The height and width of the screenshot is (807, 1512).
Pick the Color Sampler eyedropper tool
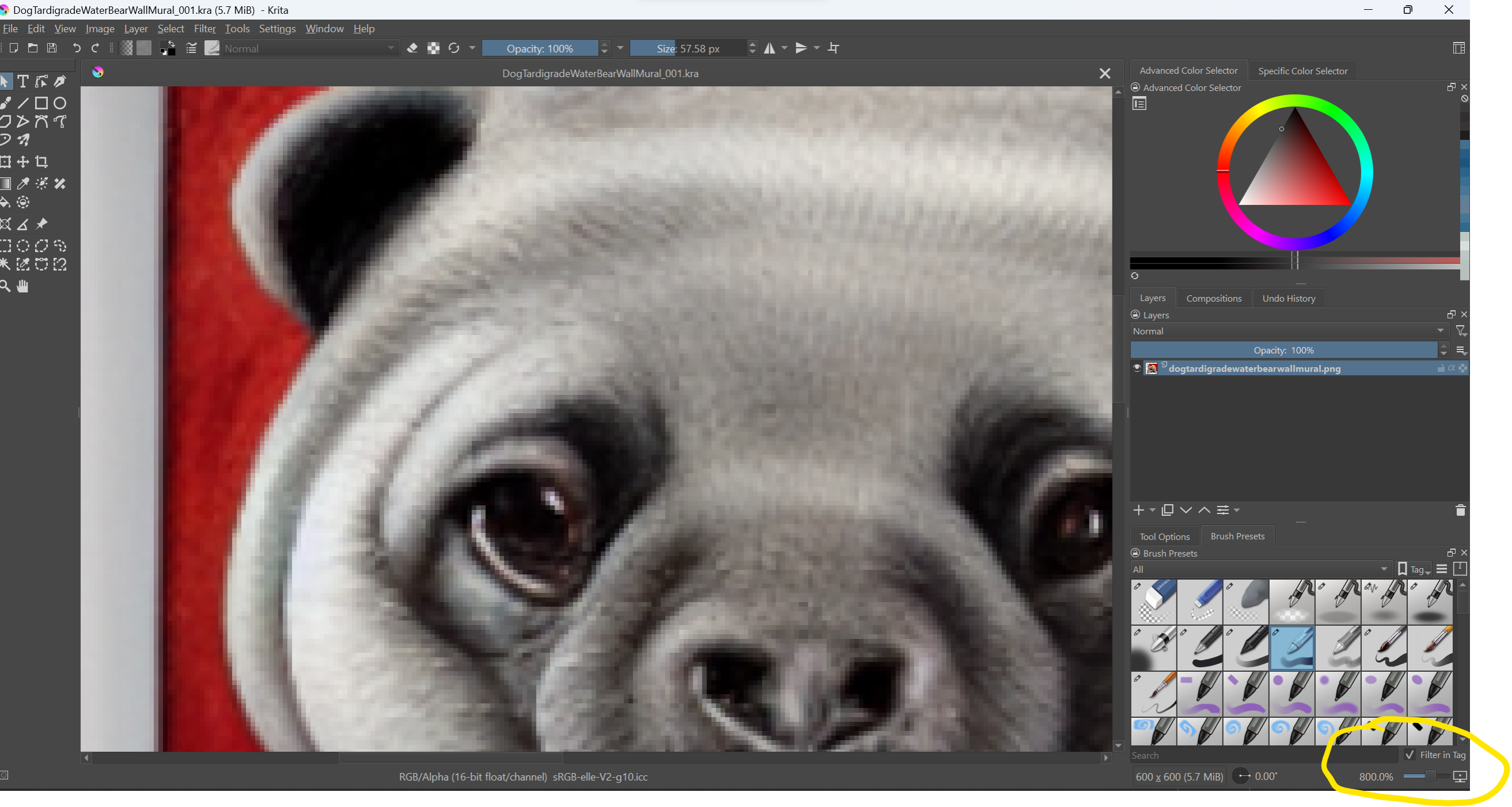(x=23, y=184)
